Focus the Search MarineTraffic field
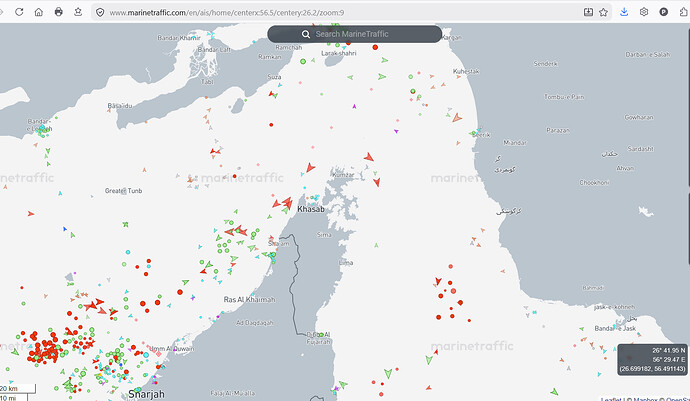Viewport: 690px width, 401px height. (x=355, y=34)
